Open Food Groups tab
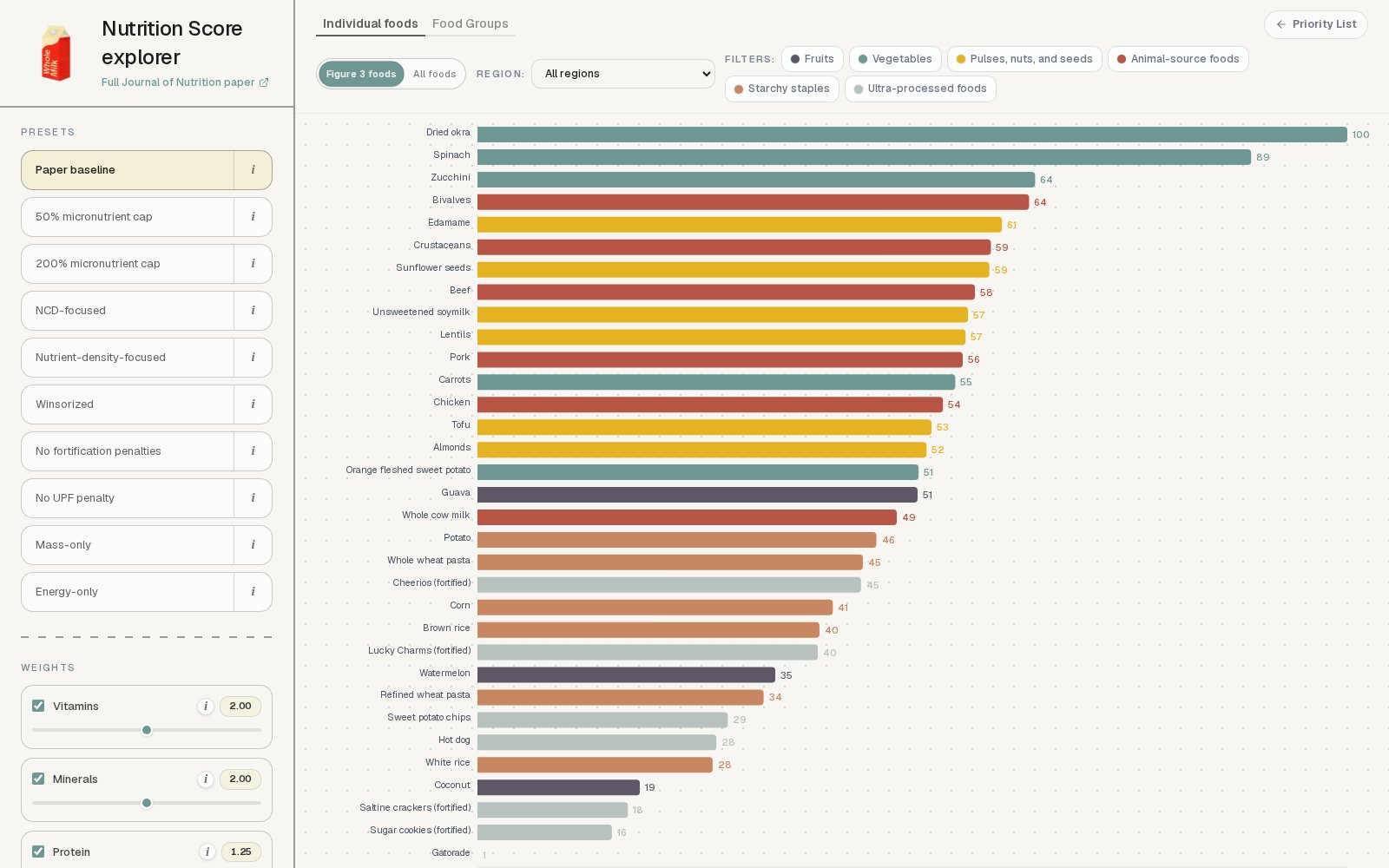 471,23
